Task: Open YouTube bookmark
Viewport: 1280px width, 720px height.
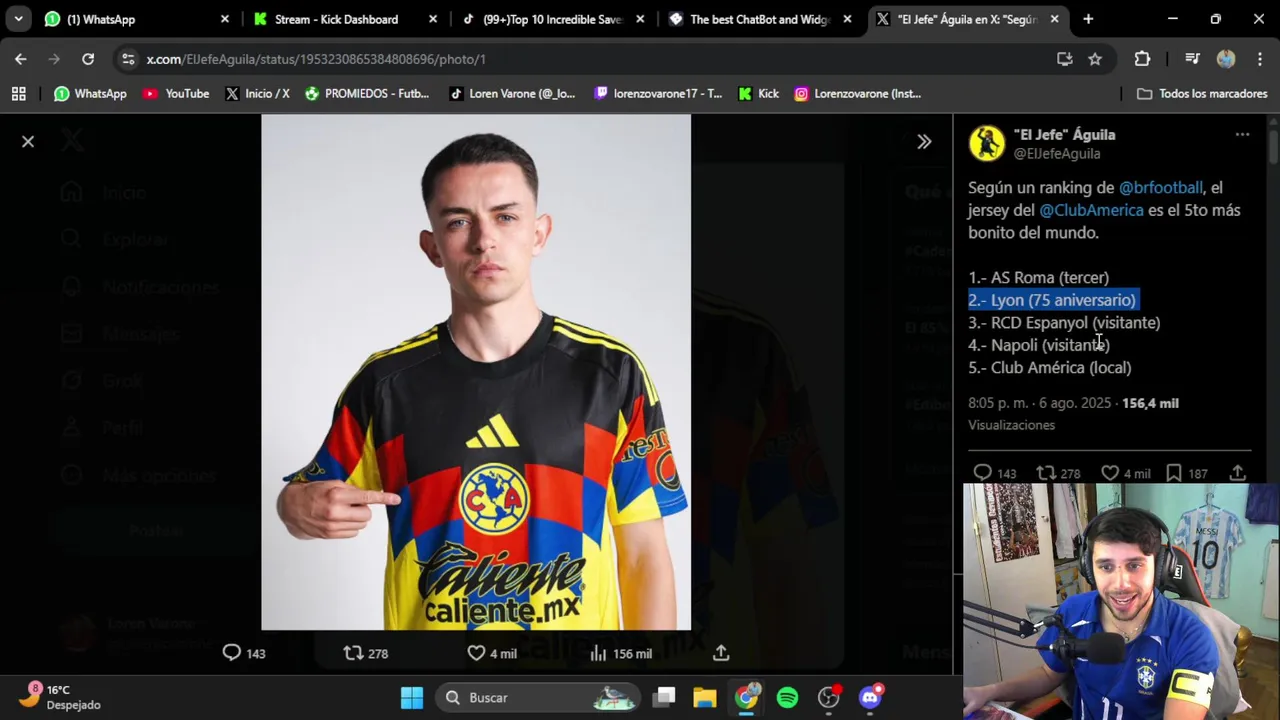Action: [x=176, y=93]
